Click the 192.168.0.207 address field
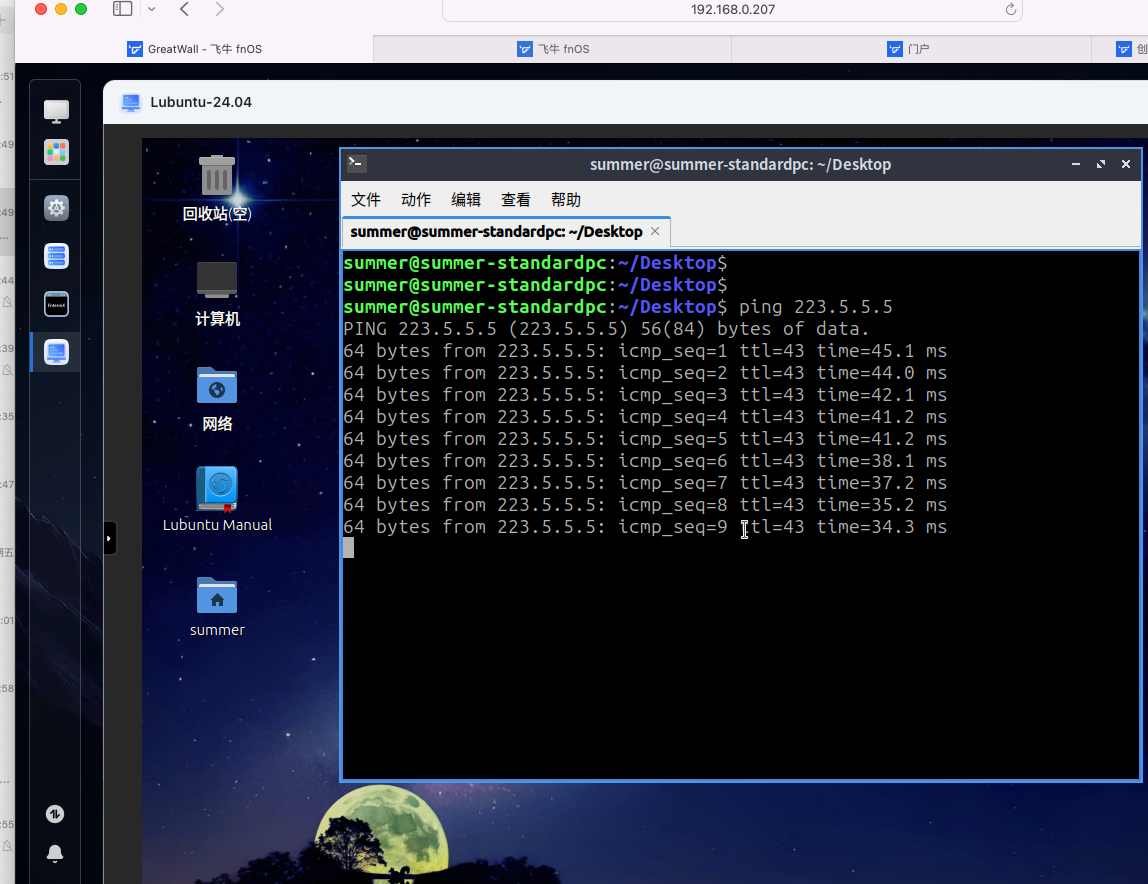 (x=732, y=9)
